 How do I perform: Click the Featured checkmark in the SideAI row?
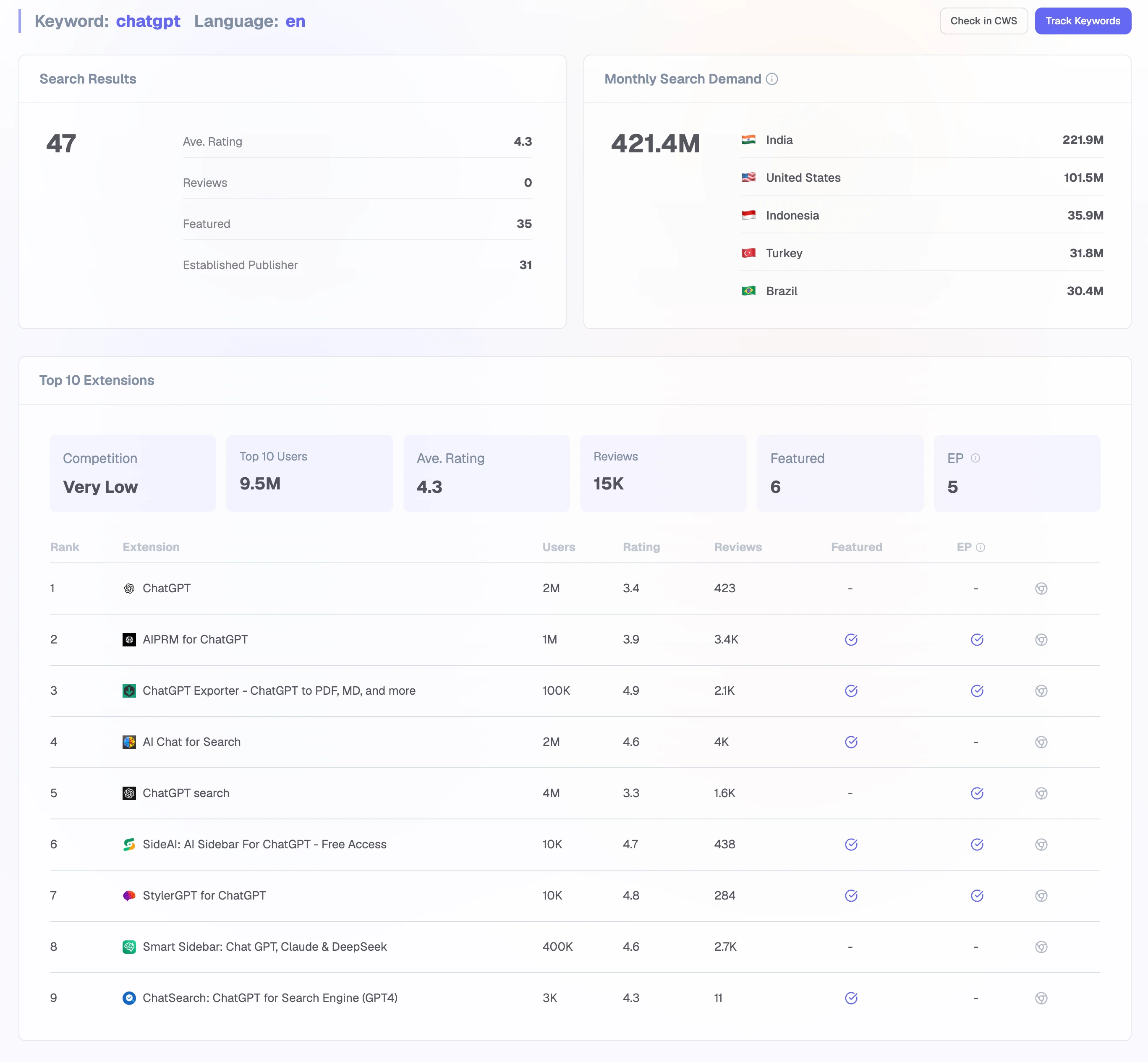851,844
